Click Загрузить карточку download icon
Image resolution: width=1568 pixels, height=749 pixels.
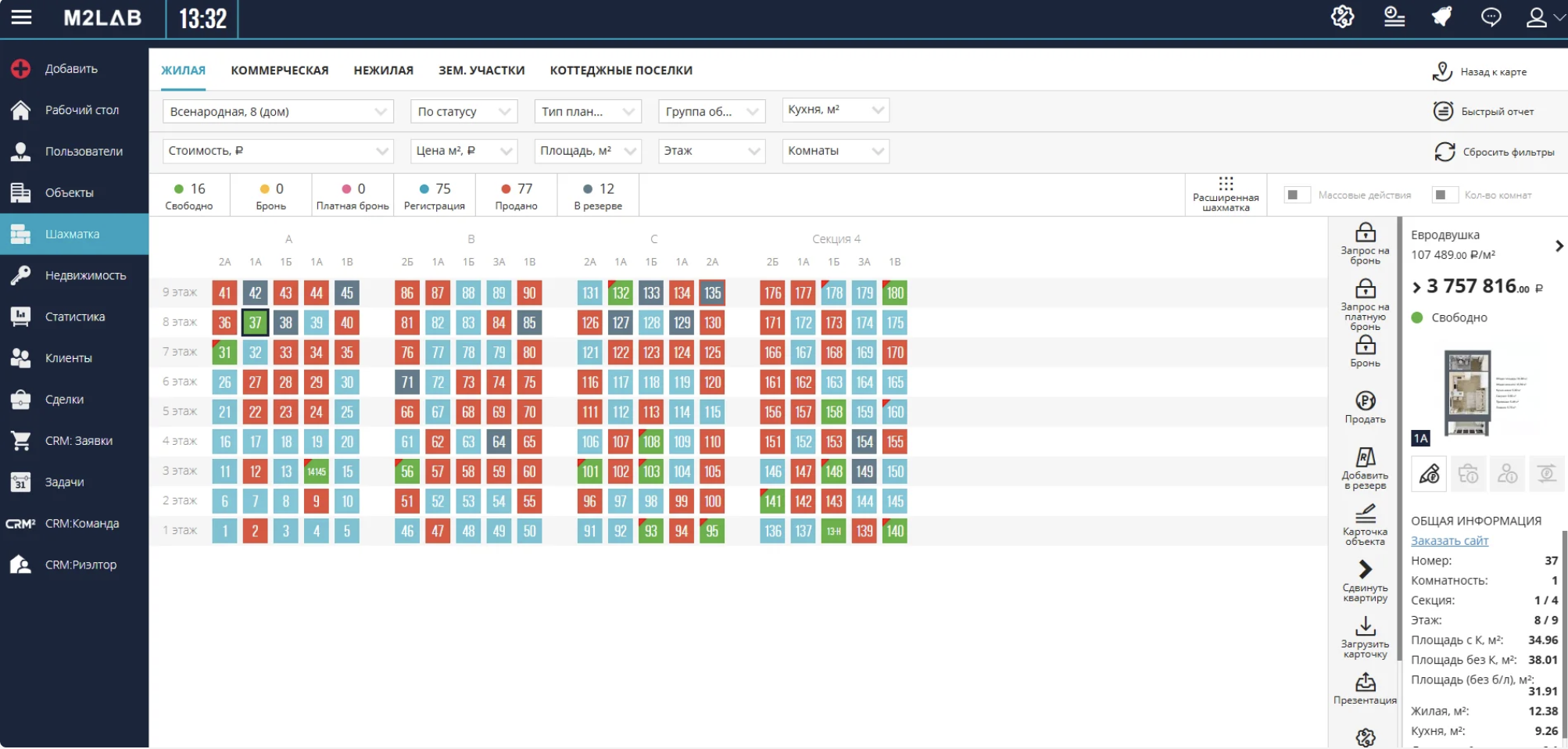click(1365, 626)
